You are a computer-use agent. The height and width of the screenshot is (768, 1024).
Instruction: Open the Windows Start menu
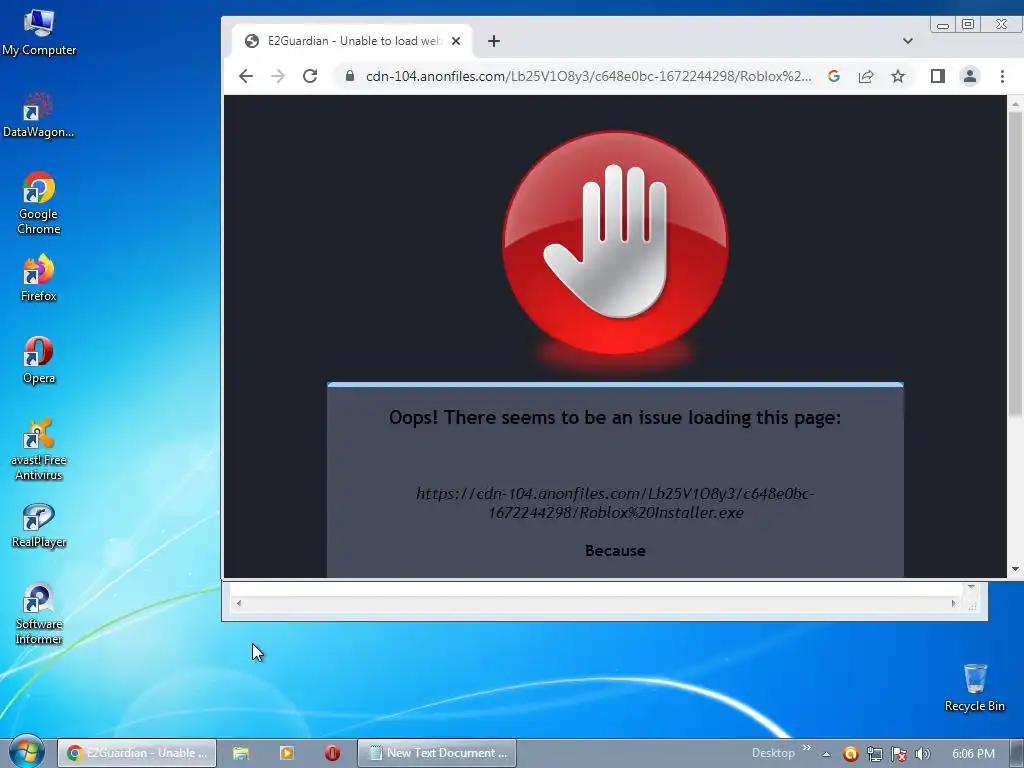point(27,752)
